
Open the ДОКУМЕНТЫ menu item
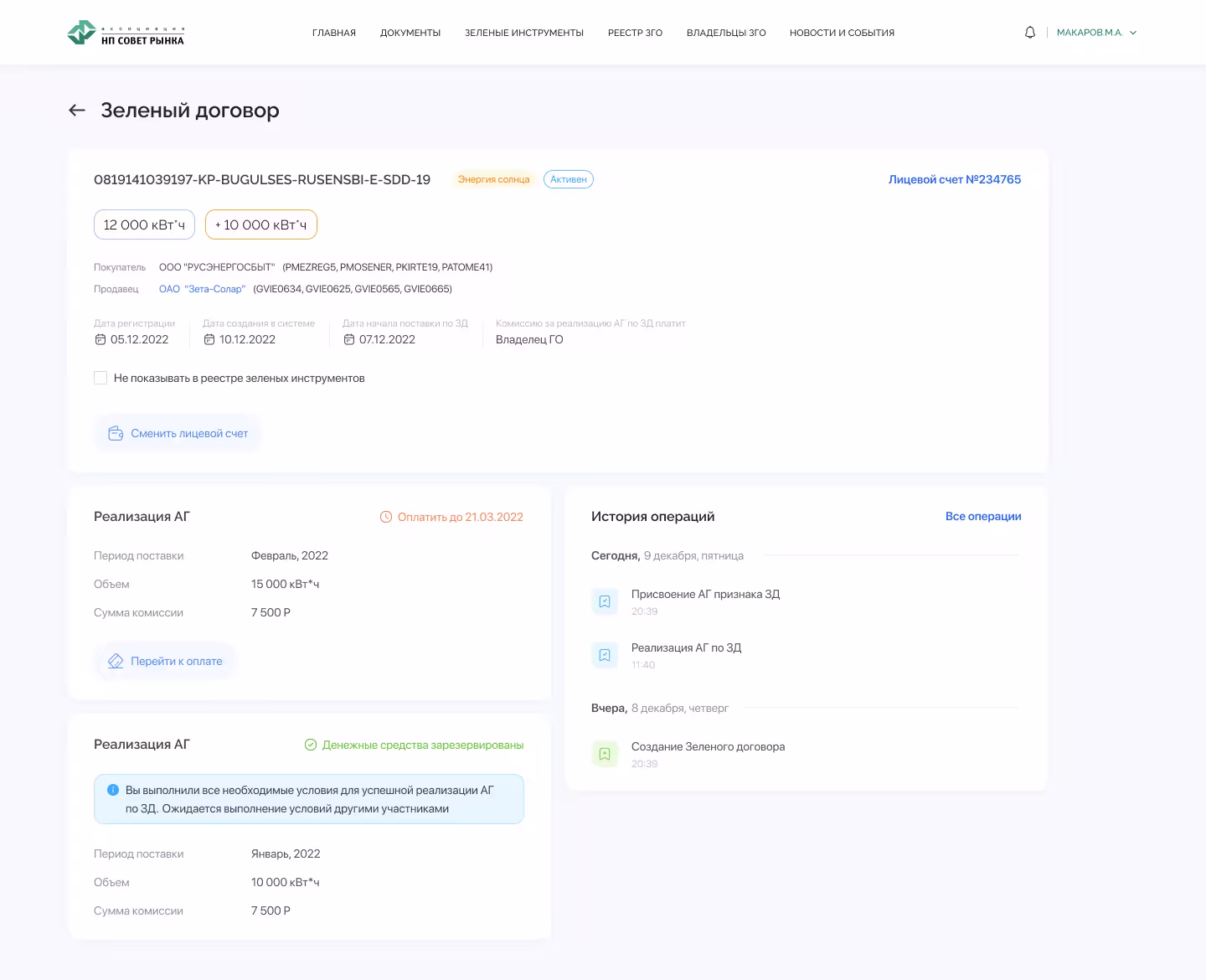(410, 33)
